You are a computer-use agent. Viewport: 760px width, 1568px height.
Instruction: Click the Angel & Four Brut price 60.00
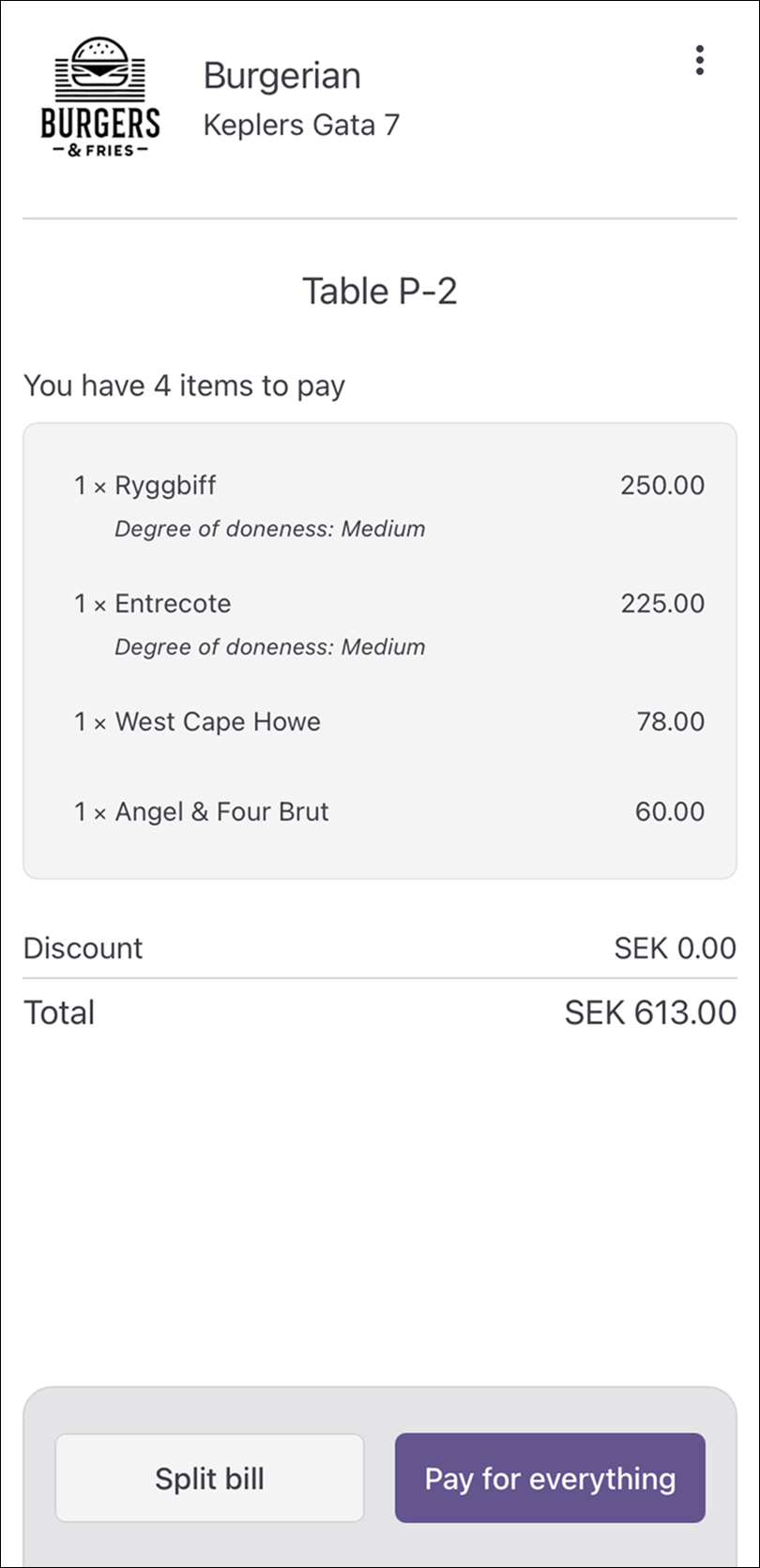click(x=669, y=812)
